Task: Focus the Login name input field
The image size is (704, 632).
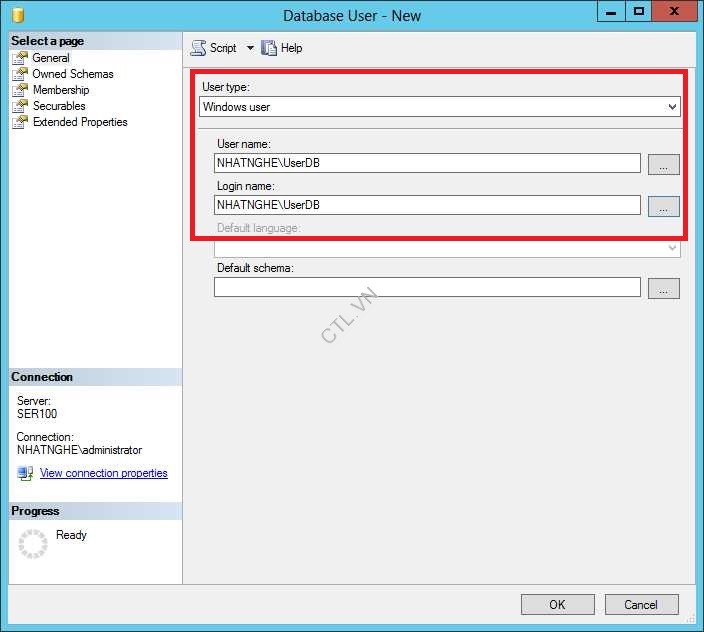Action: (427, 205)
